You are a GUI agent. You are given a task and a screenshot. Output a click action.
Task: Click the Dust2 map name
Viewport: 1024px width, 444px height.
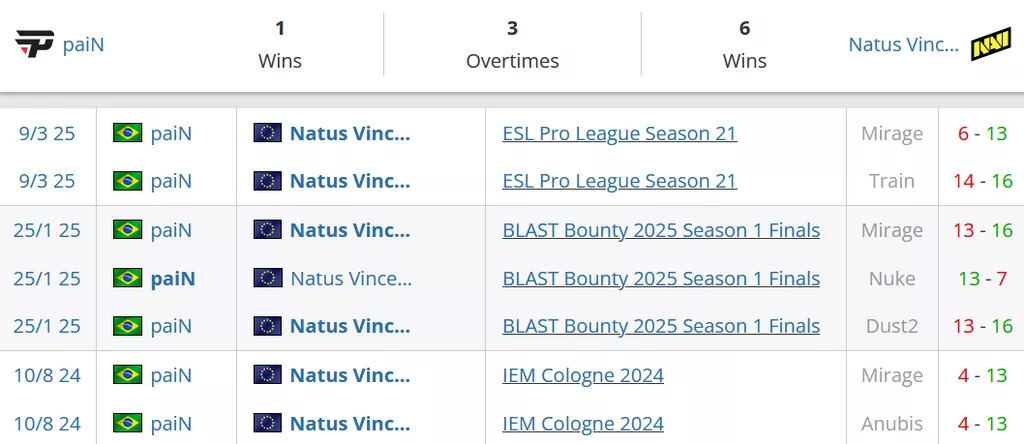(x=890, y=326)
